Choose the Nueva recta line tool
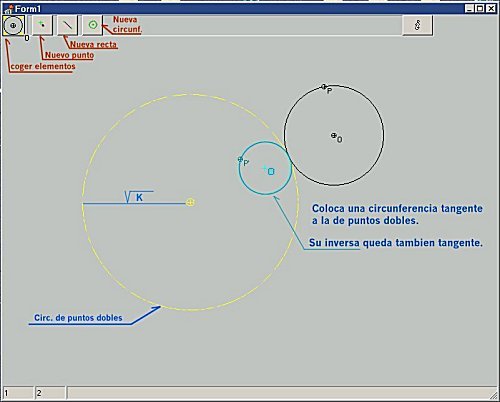The width and height of the screenshot is (500, 402). 67,25
